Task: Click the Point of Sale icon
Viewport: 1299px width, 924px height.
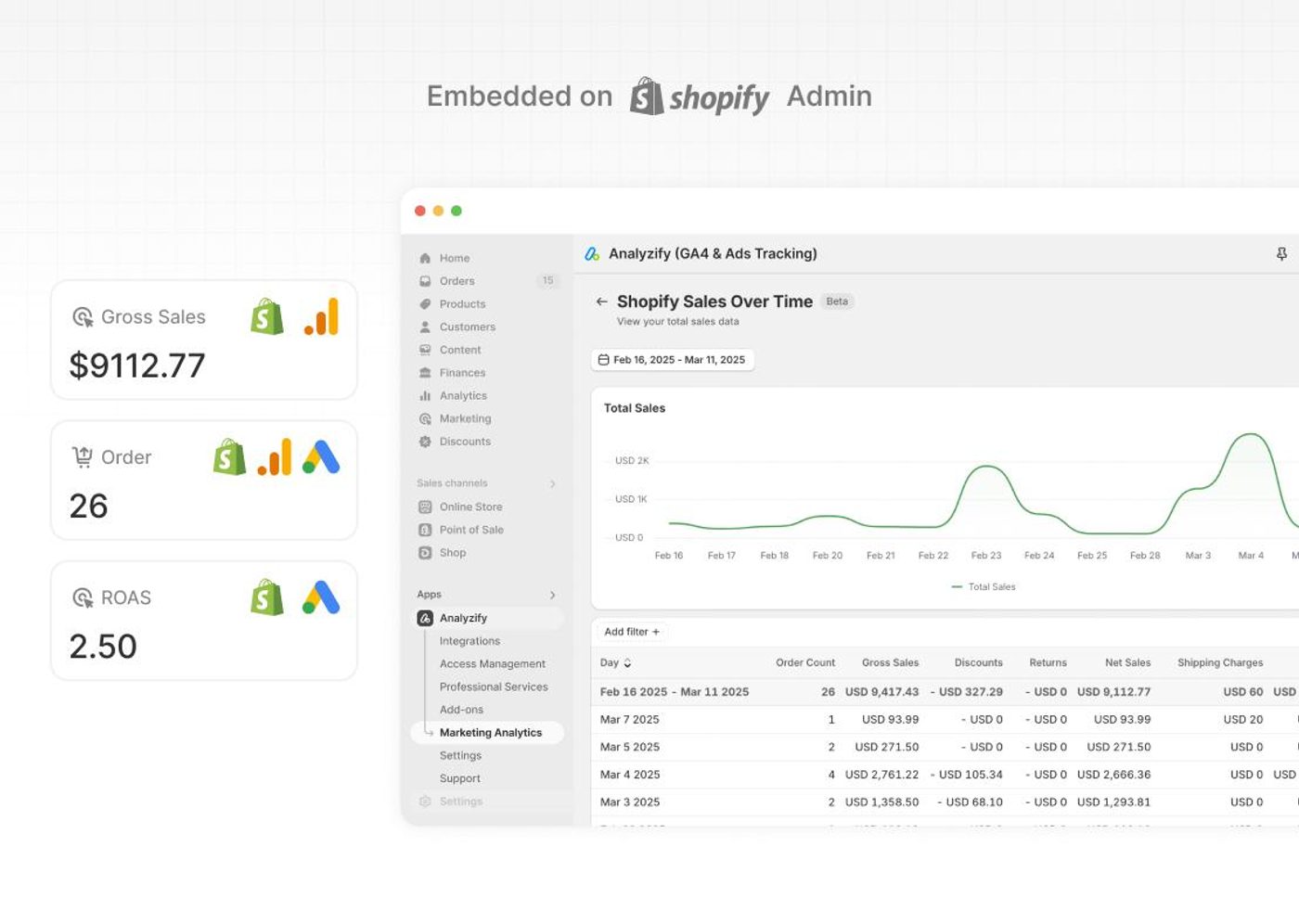Action: [425, 530]
